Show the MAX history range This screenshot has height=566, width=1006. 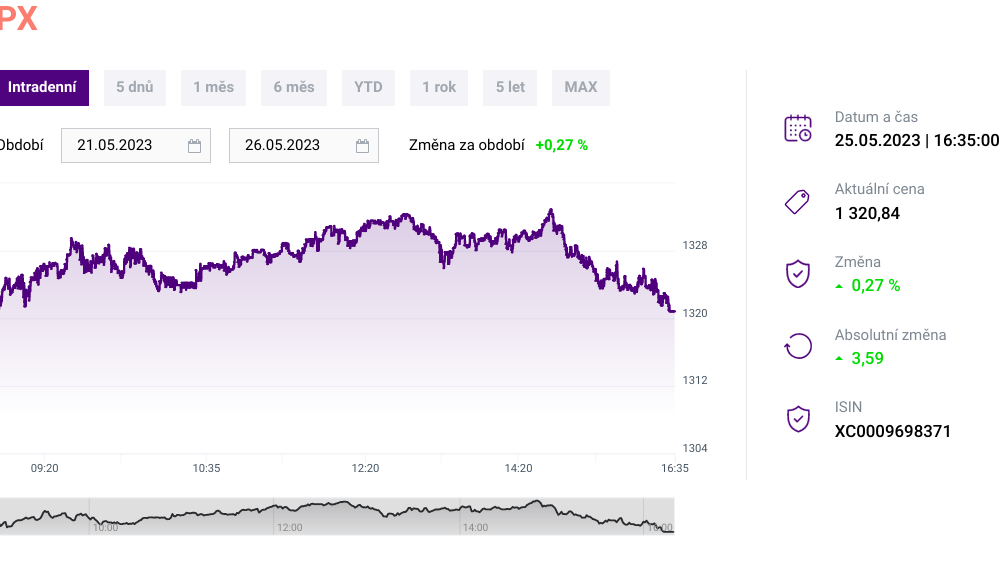(581, 88)
